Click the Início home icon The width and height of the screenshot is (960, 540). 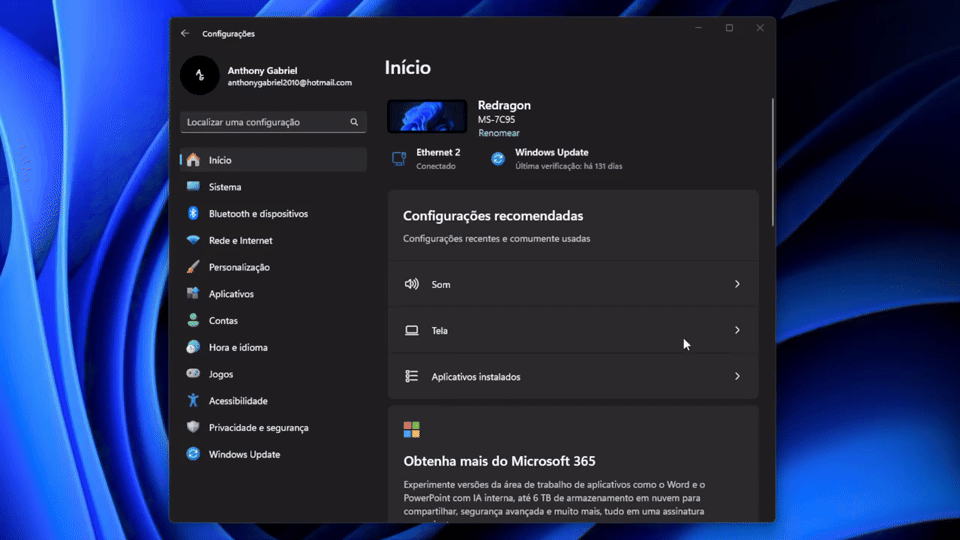pyautogui.click(x=193, y=160)
